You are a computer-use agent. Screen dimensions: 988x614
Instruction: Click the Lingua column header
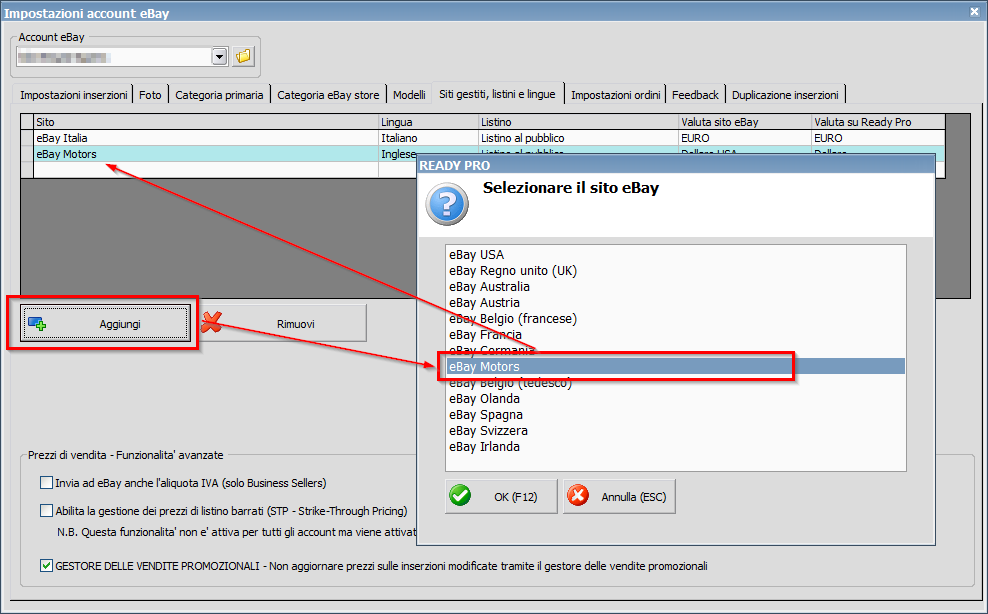428,122
